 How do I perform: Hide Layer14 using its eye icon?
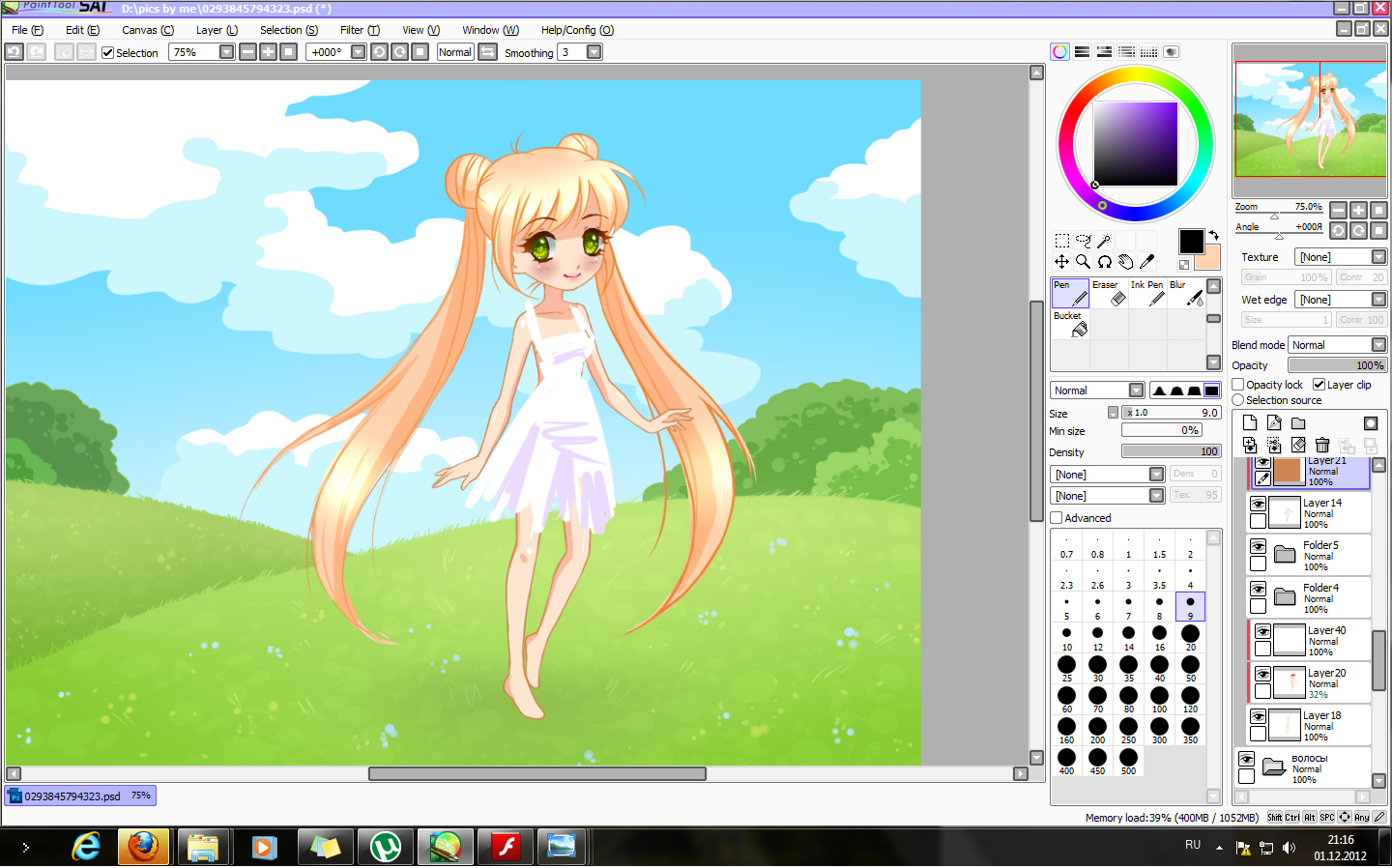[1258, 505]
